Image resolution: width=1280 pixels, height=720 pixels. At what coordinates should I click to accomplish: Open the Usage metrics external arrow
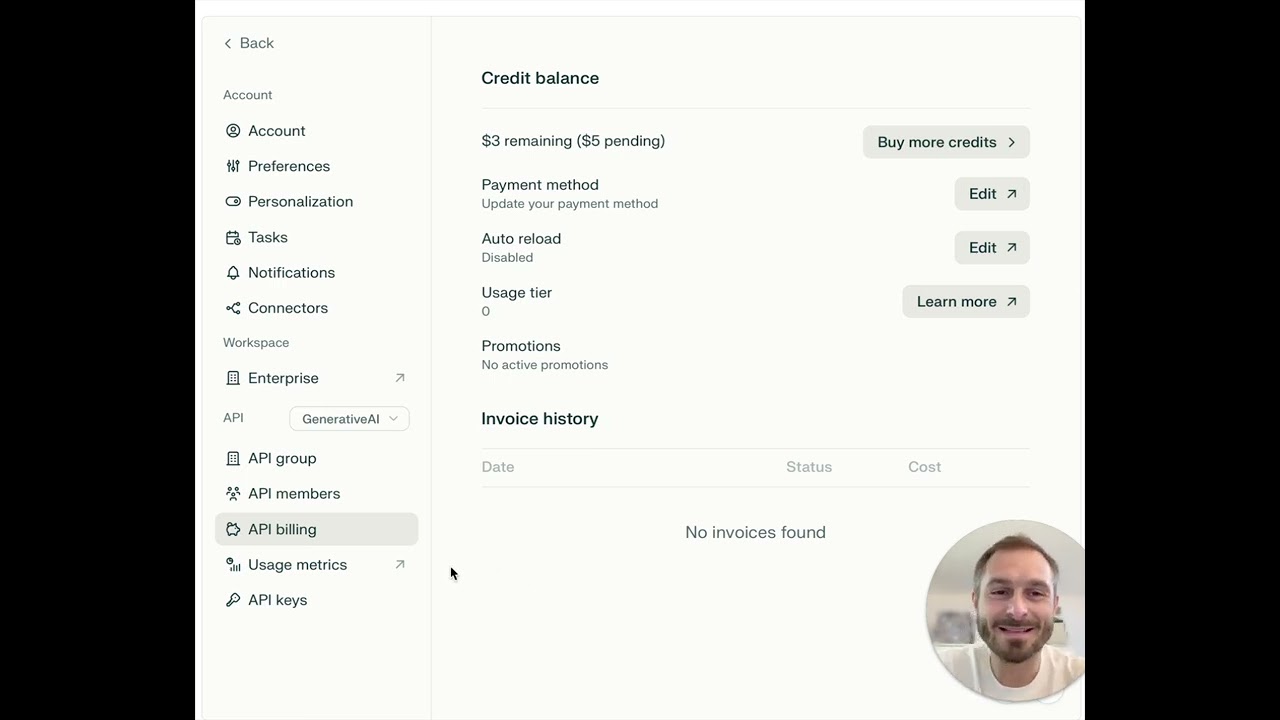(400, 564)
